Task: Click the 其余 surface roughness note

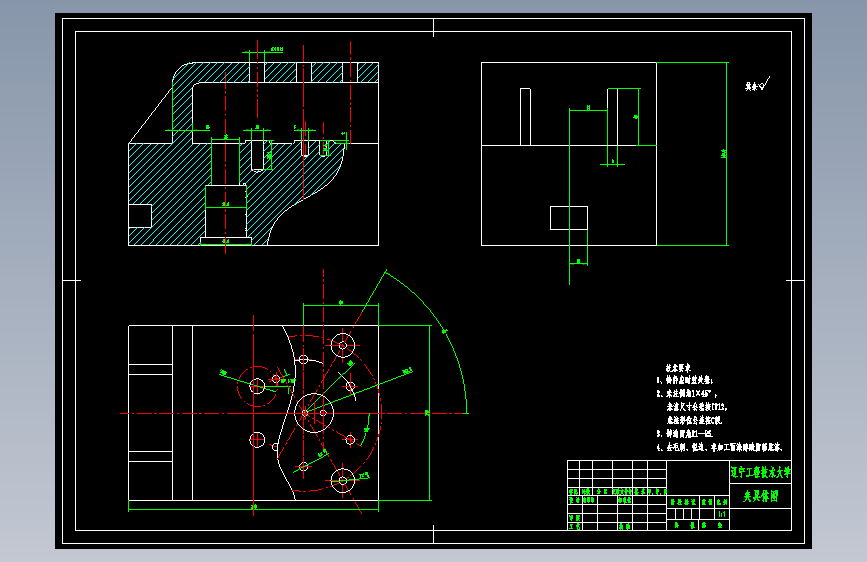Action: 757,85
